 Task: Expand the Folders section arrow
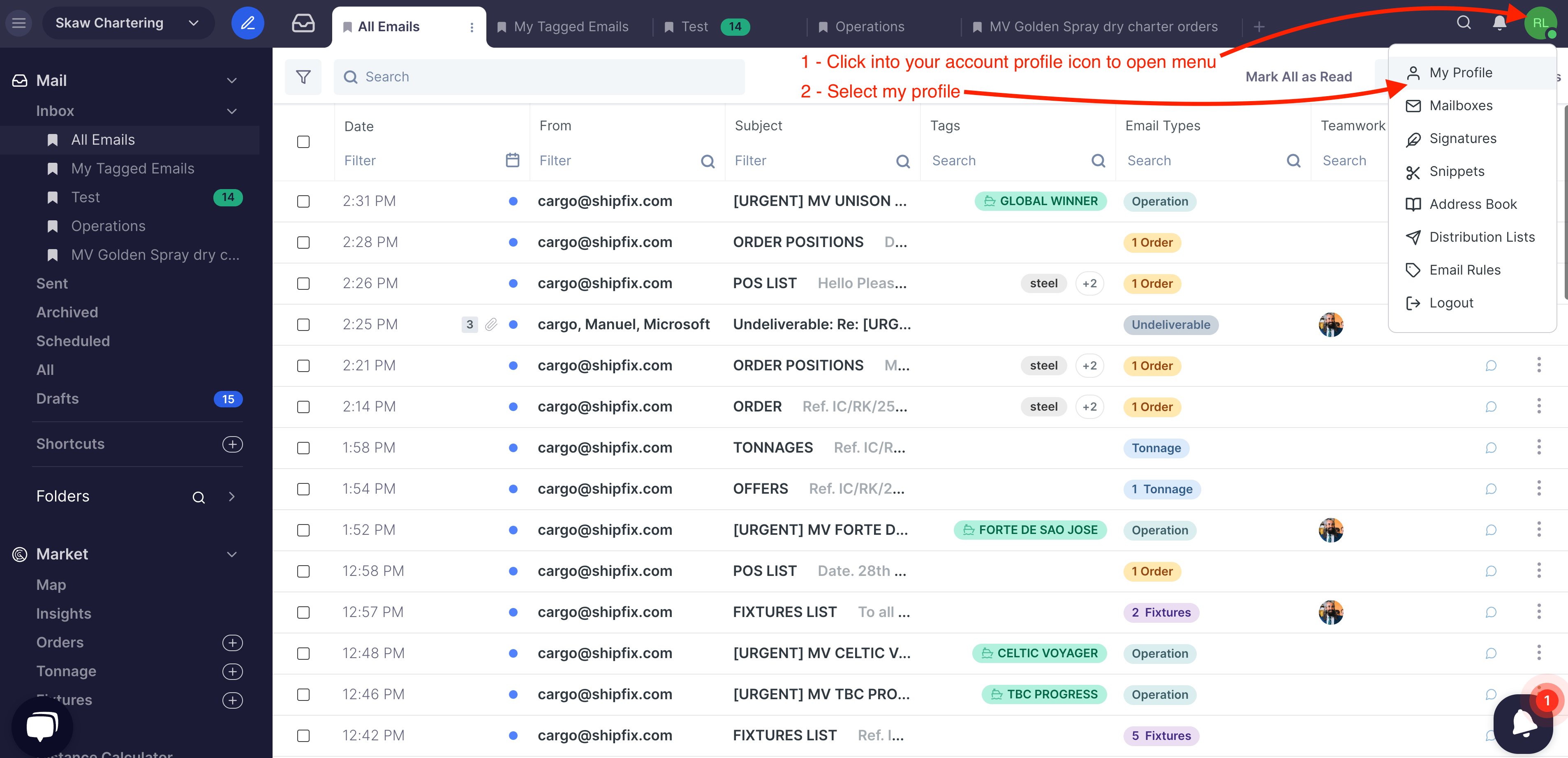[x=231, y=496]
